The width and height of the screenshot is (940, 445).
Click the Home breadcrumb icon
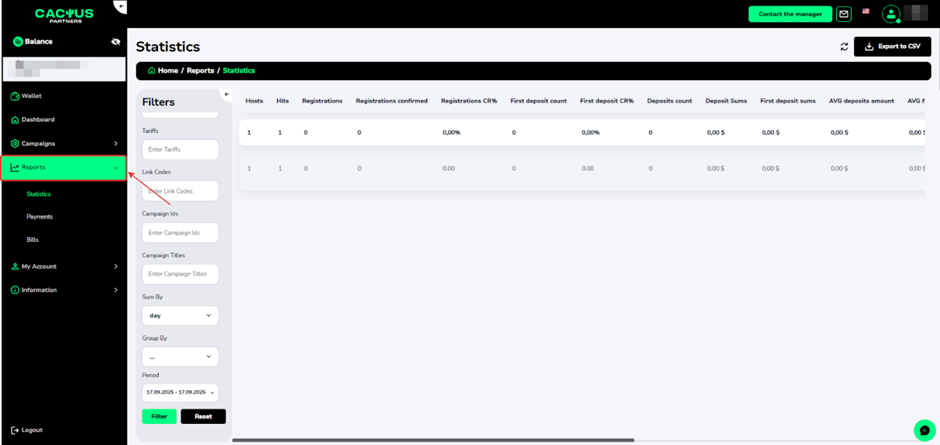[x=151, y=71]
